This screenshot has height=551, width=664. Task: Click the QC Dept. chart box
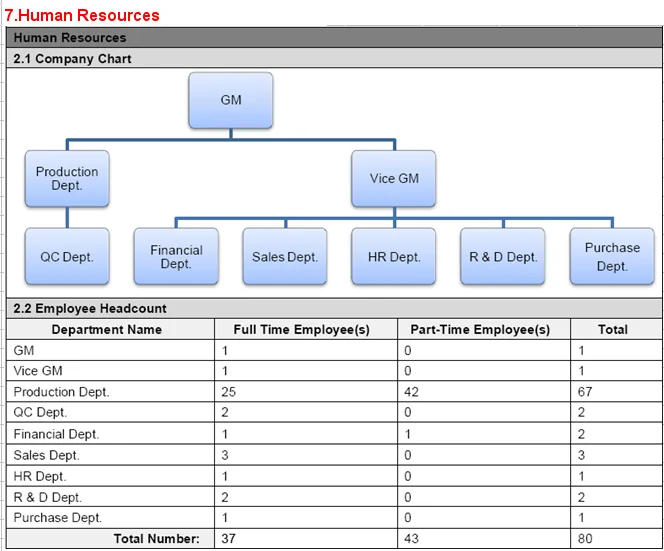(67, 256)
